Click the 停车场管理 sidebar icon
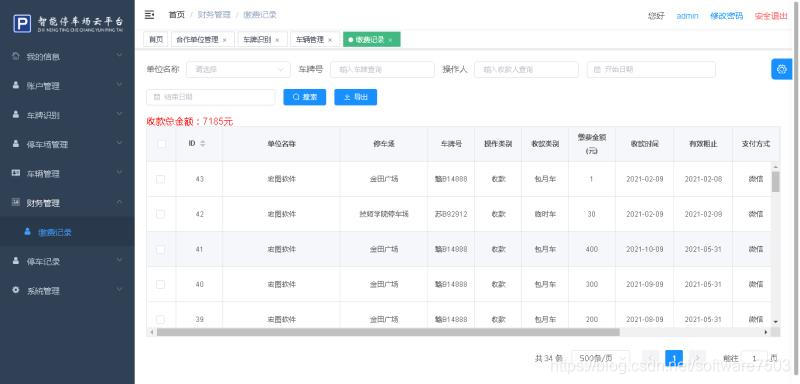The height and width of the screenshot is (384, 800). coord(16,144)
